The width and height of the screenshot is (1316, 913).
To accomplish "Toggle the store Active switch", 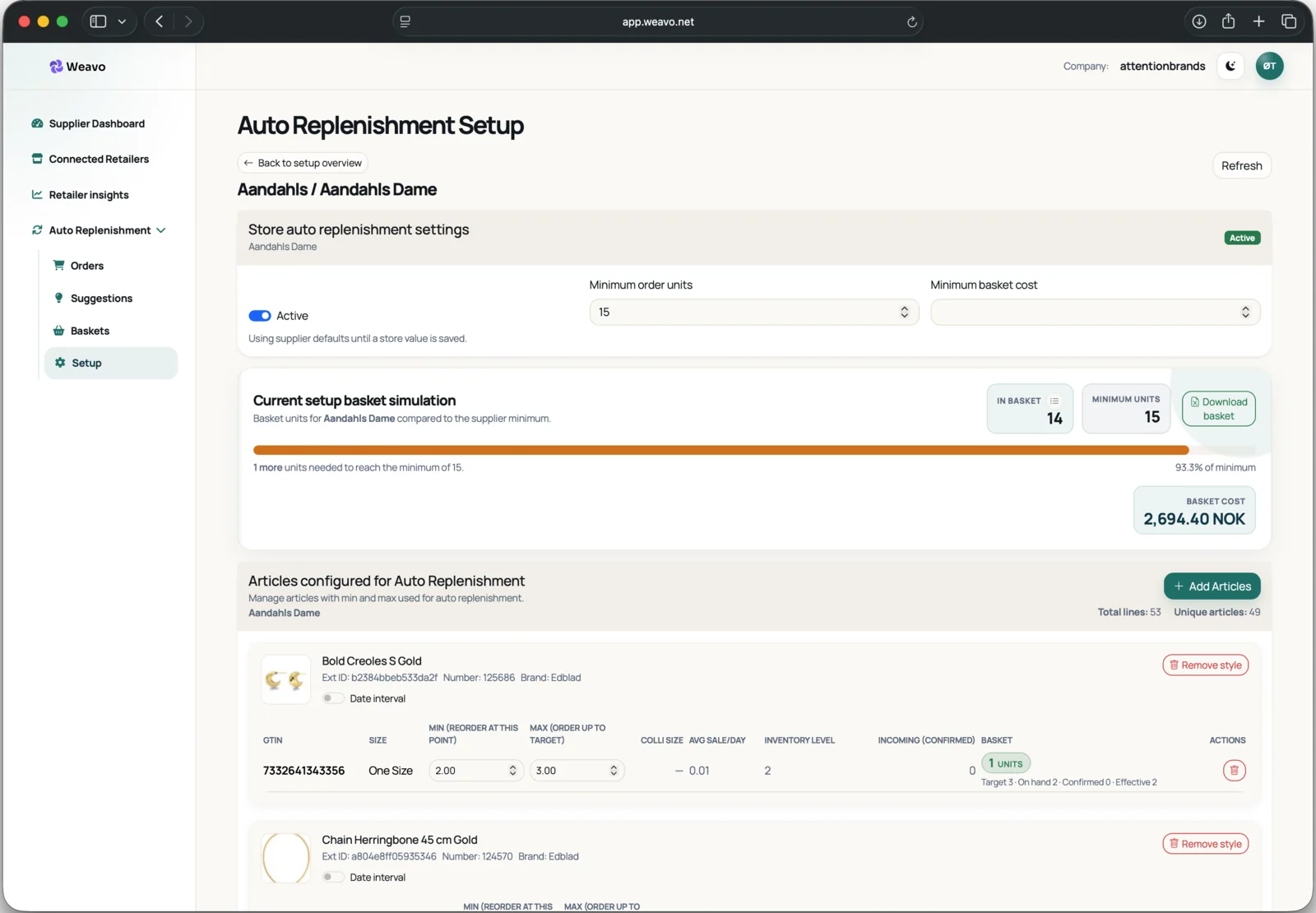I will coord(260,316).
